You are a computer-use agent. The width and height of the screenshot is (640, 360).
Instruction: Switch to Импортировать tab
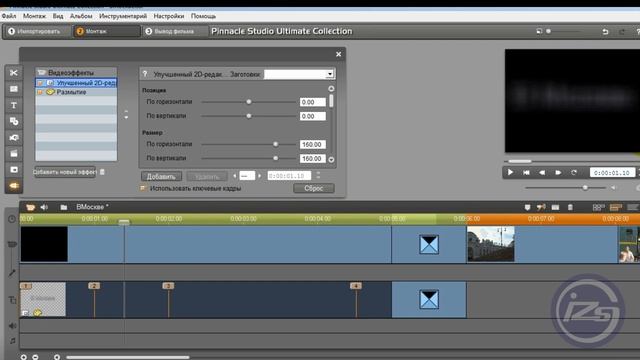(37, 31)
